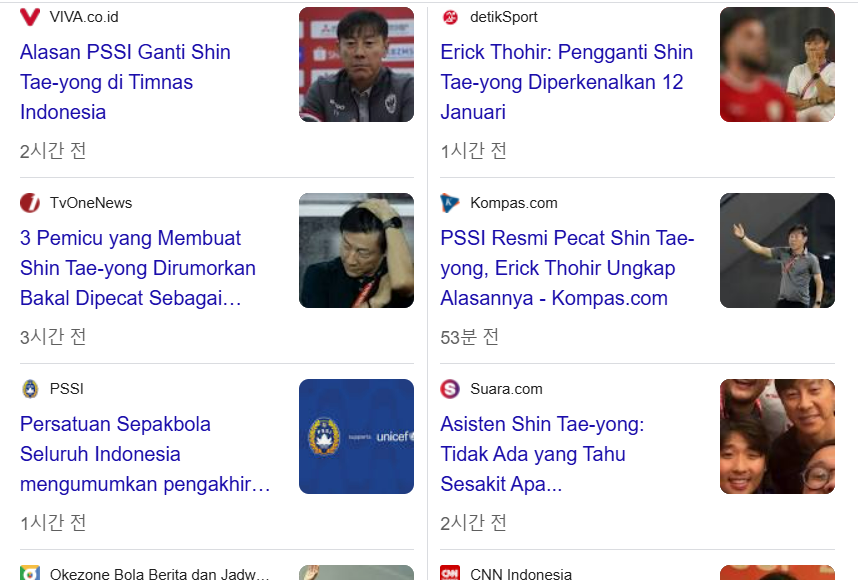Click the VIVA article coach press conference thumbnail

tap(356, 65)
